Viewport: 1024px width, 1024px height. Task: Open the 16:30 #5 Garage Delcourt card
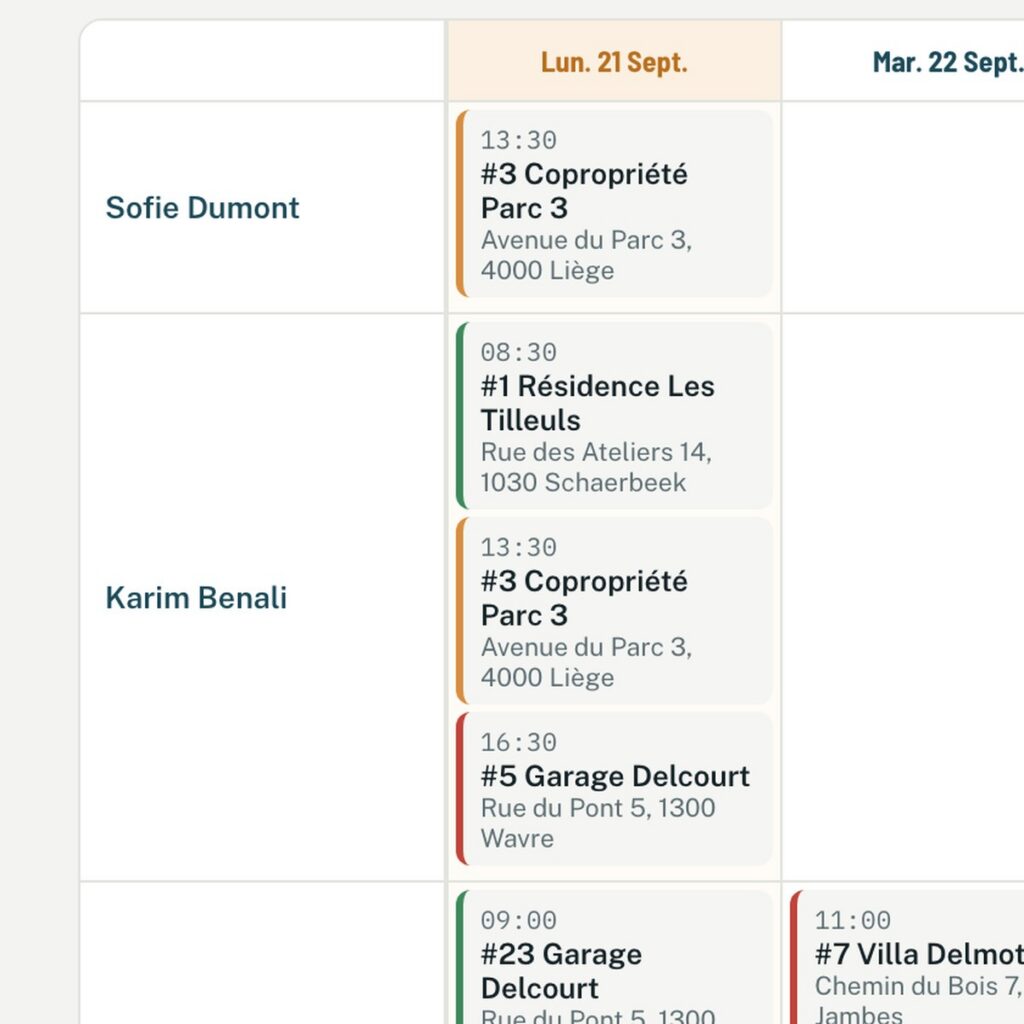click(x=614, y=789)
